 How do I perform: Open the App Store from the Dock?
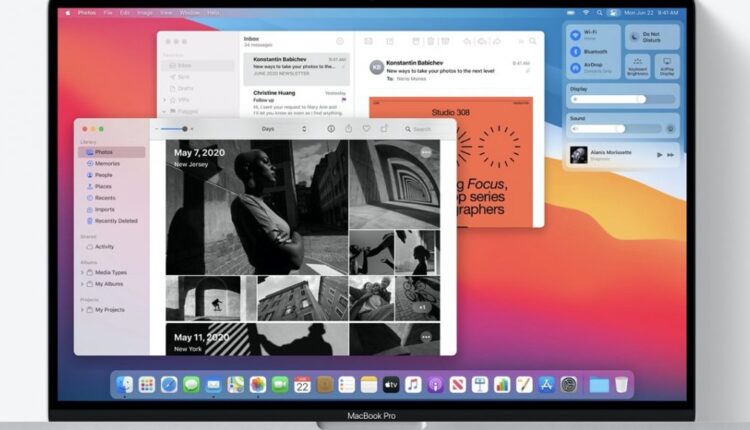pyautogui.click(x=547, y=385)
